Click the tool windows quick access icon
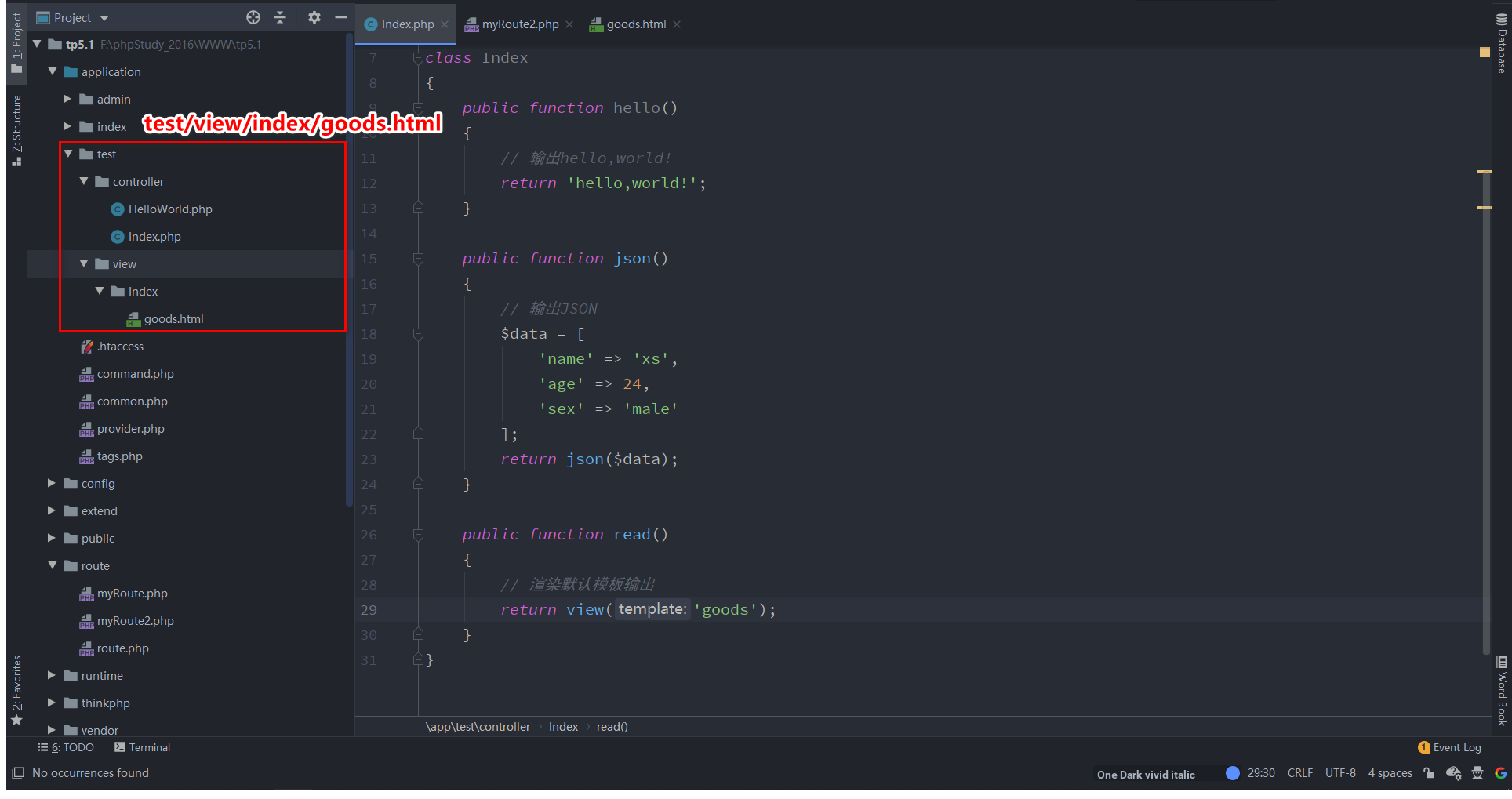Image resolution: width=1512 pixels, height=799 pixels. pyautogui.click(x=18, y=773)
